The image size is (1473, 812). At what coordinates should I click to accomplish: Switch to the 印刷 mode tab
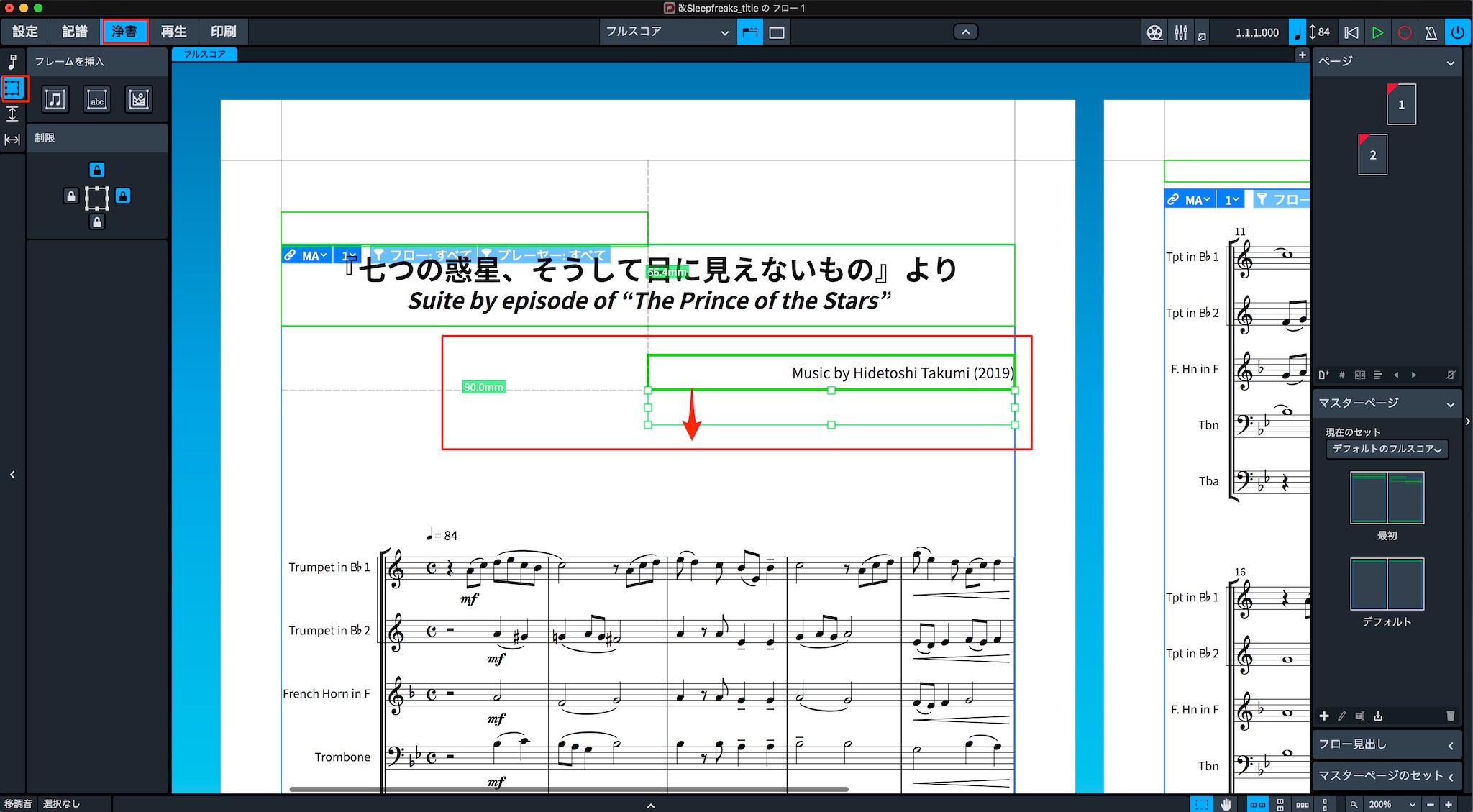(224, 32)
